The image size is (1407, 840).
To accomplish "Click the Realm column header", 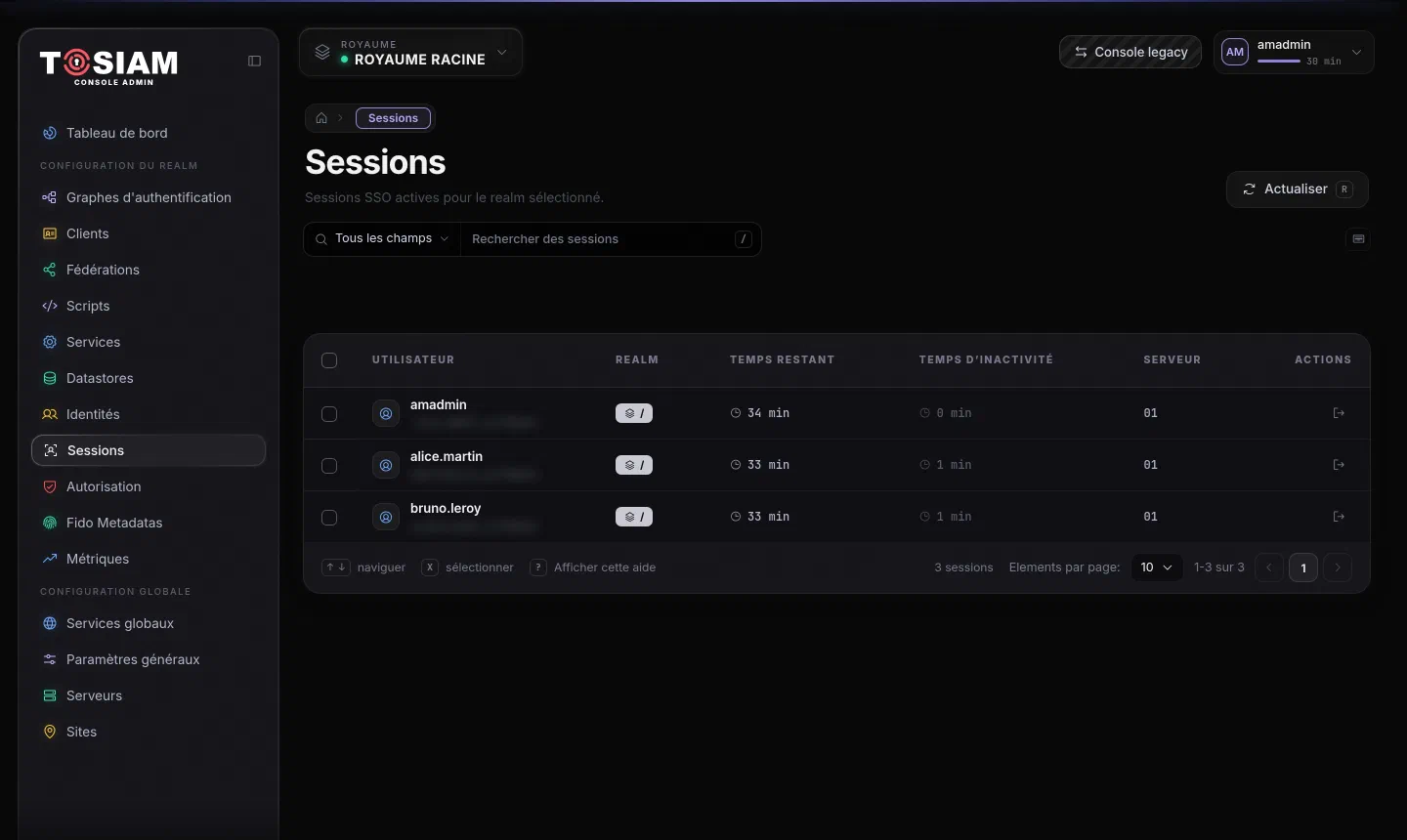I will point(637,359).
